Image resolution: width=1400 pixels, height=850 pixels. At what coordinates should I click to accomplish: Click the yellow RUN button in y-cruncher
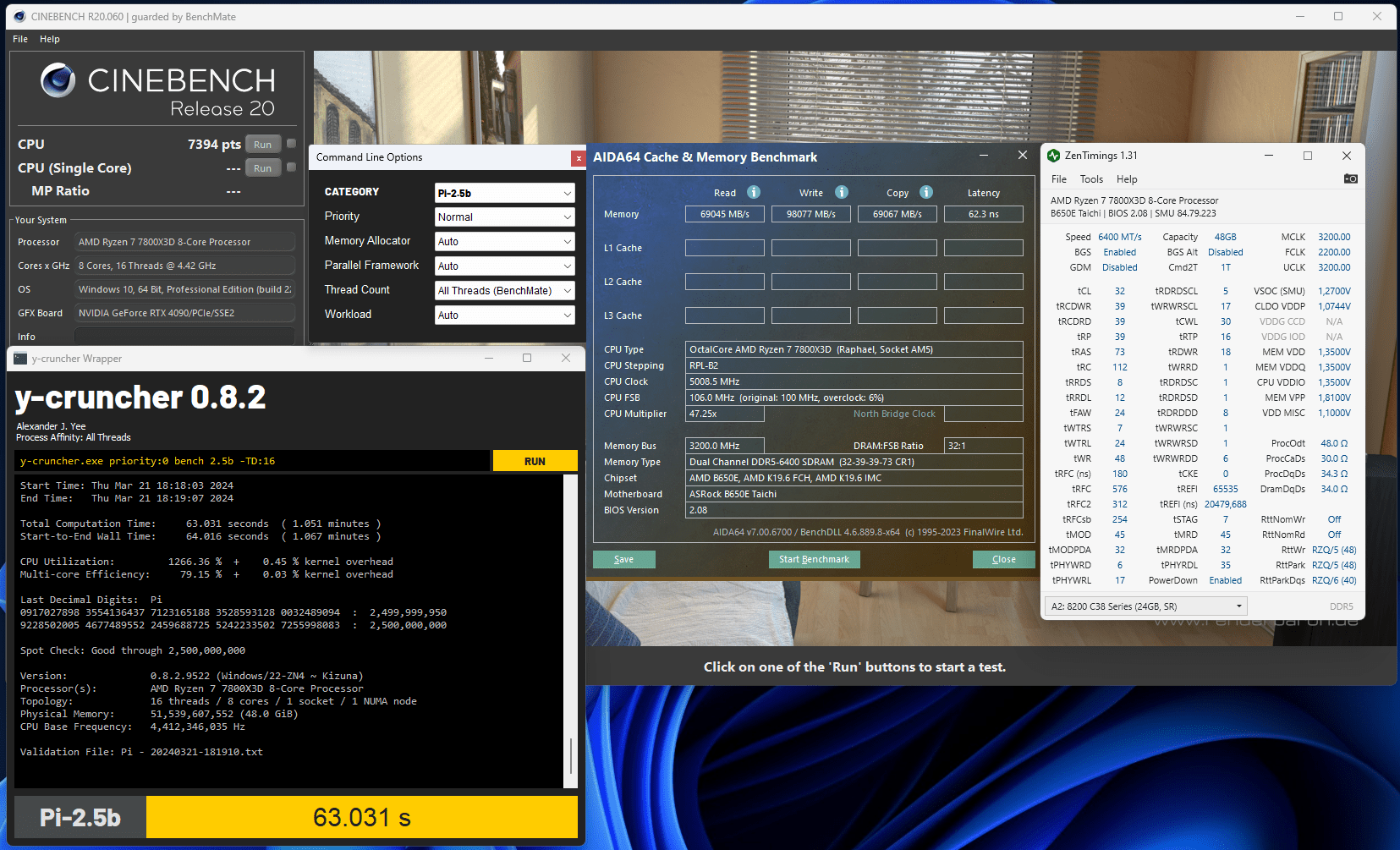[535, 461]
